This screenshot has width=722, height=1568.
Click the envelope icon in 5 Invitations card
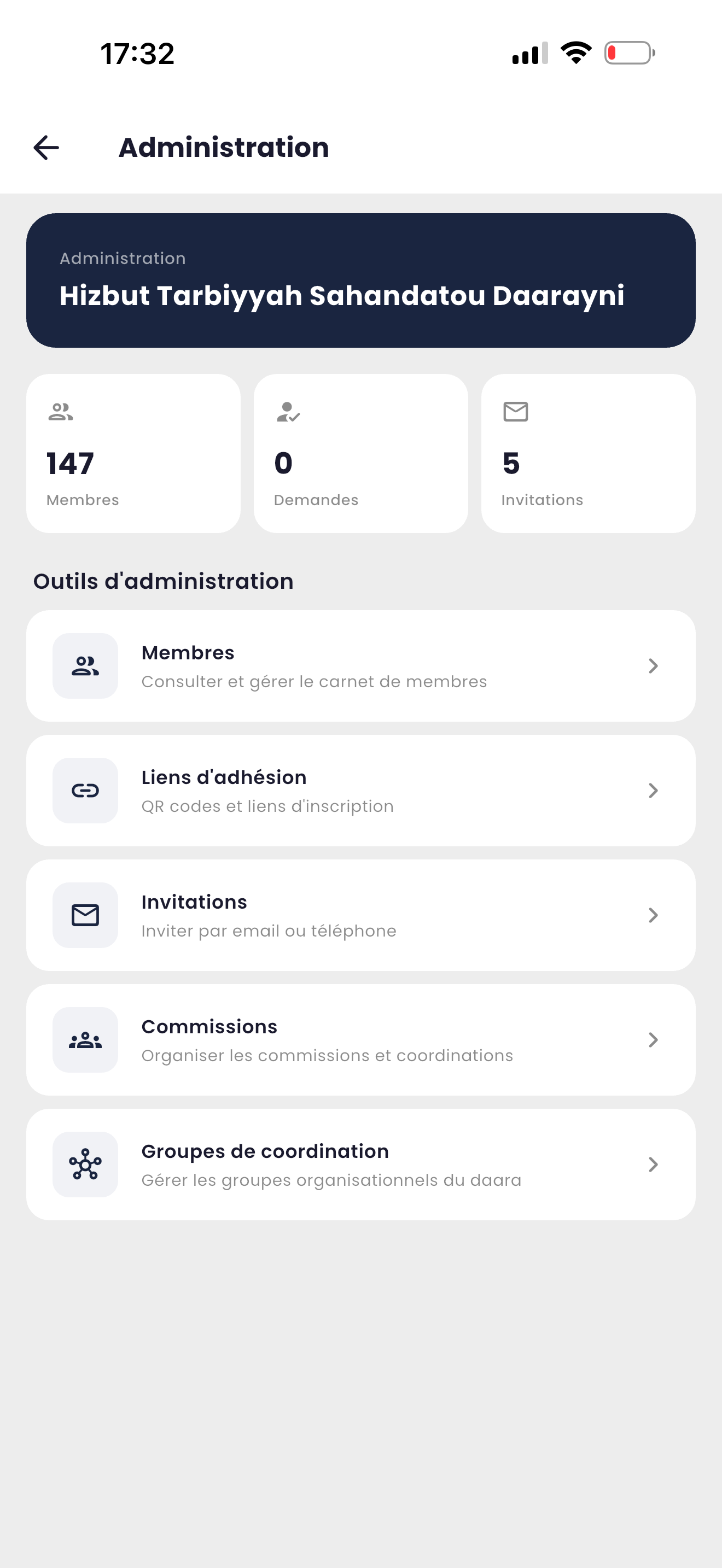coord(516,412)
